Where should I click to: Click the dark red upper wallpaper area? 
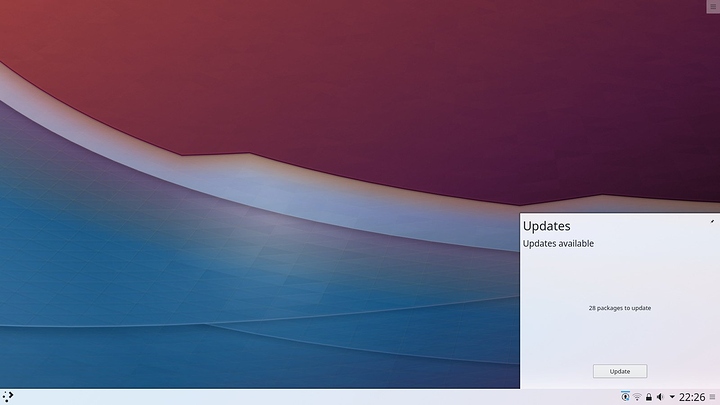point(250,70)
